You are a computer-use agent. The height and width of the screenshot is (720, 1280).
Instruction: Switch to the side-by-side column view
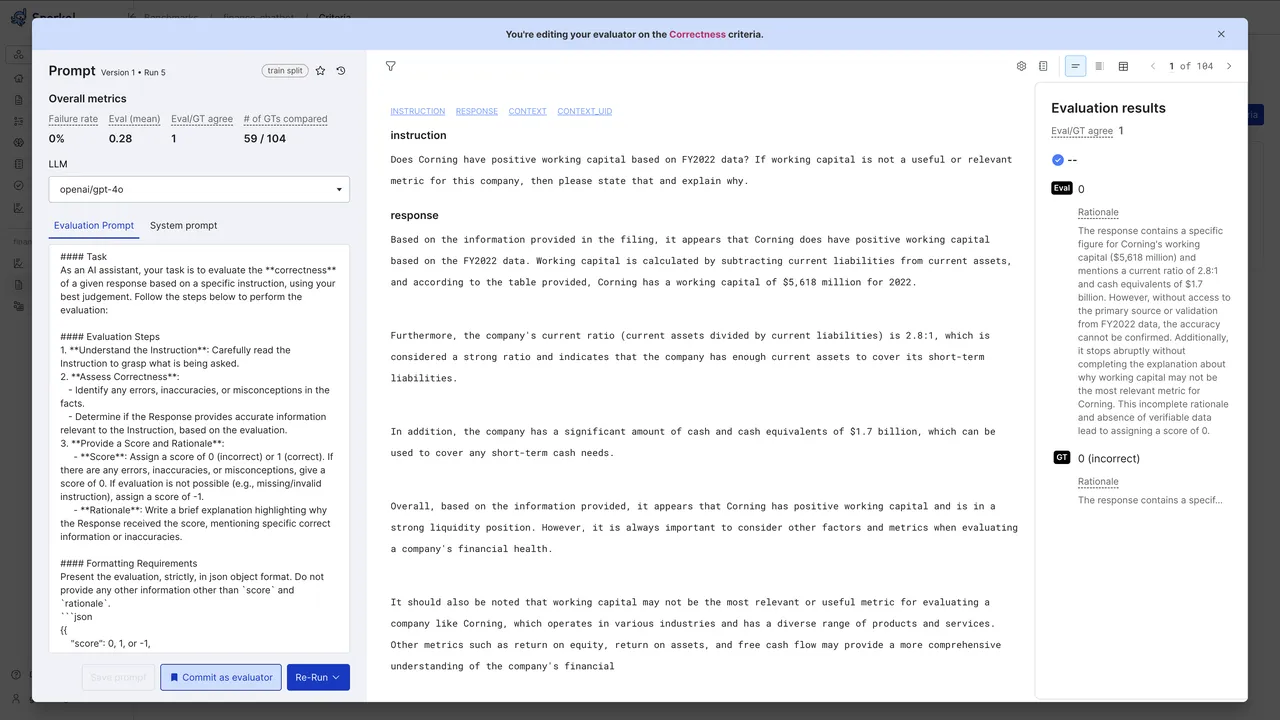point(1099,66)
